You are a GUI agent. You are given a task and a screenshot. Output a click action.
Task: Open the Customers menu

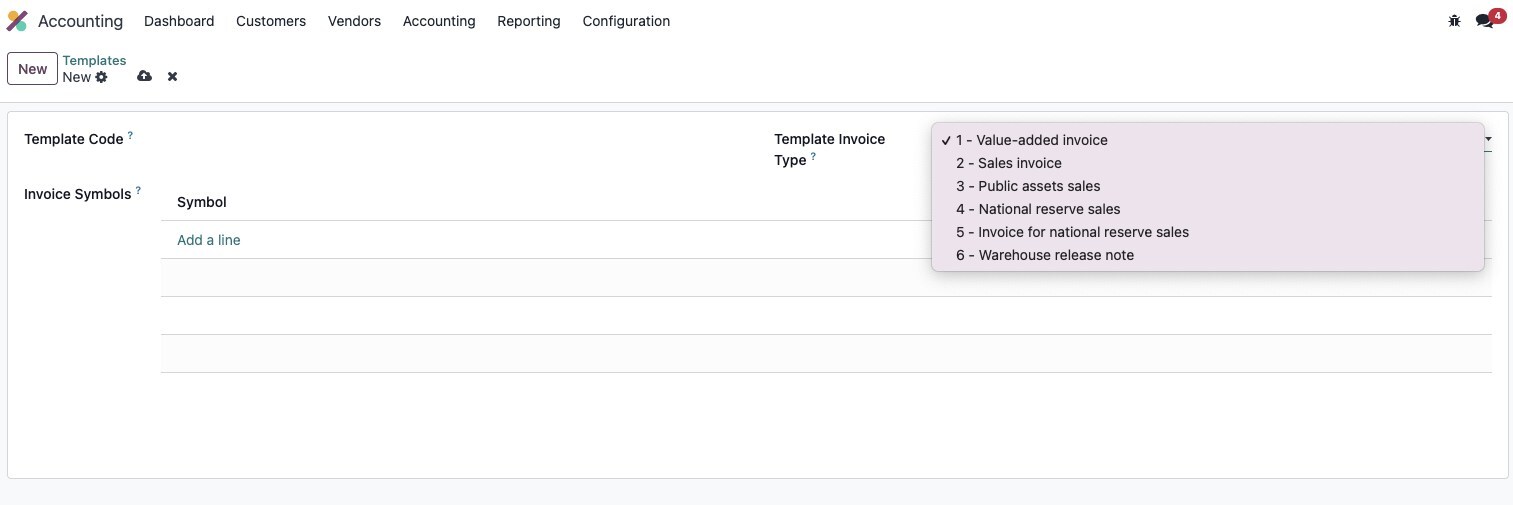coord(271,21)
